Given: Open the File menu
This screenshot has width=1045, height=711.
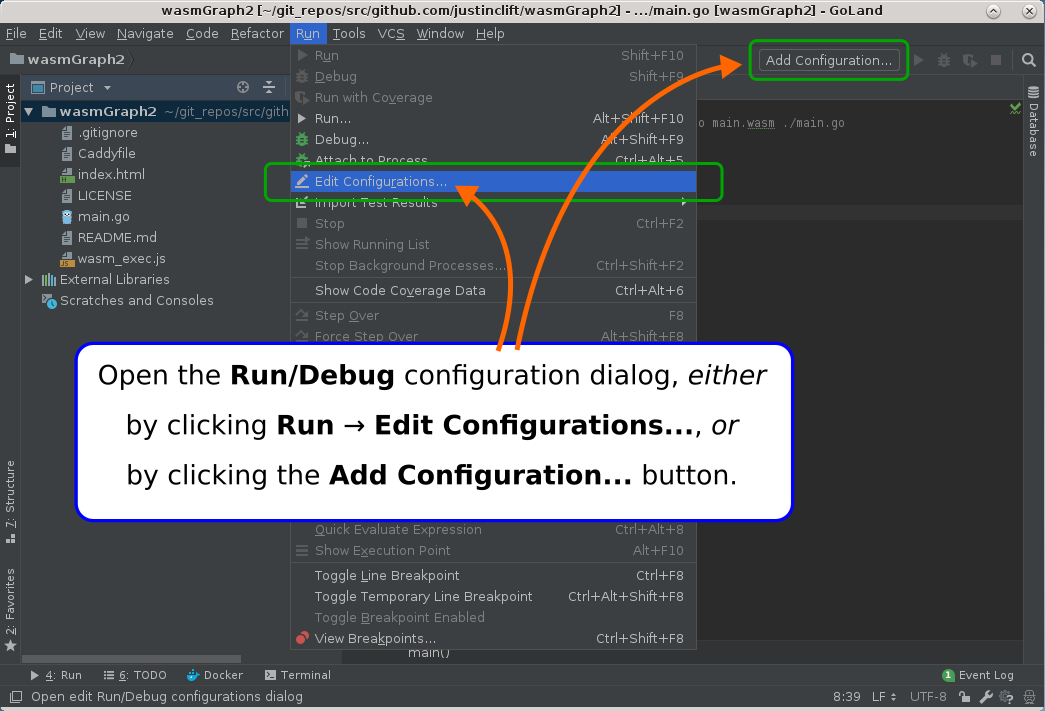Looking at the screenshot, I should click(16, 33).
